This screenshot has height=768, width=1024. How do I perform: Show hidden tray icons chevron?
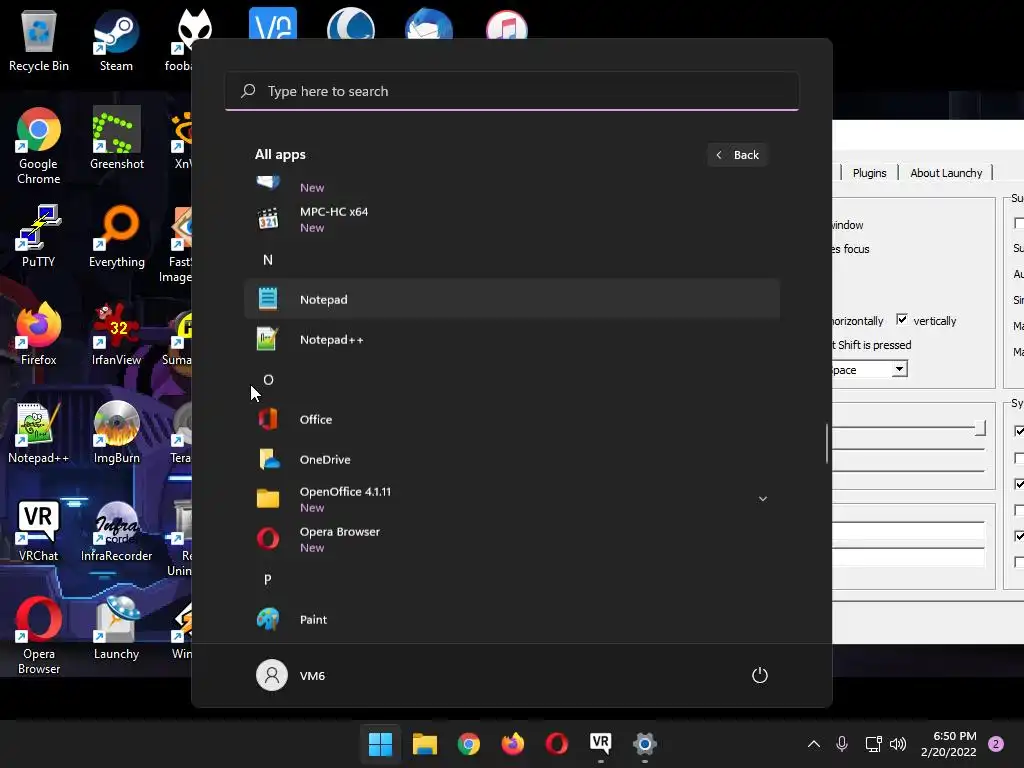point(814,744)
